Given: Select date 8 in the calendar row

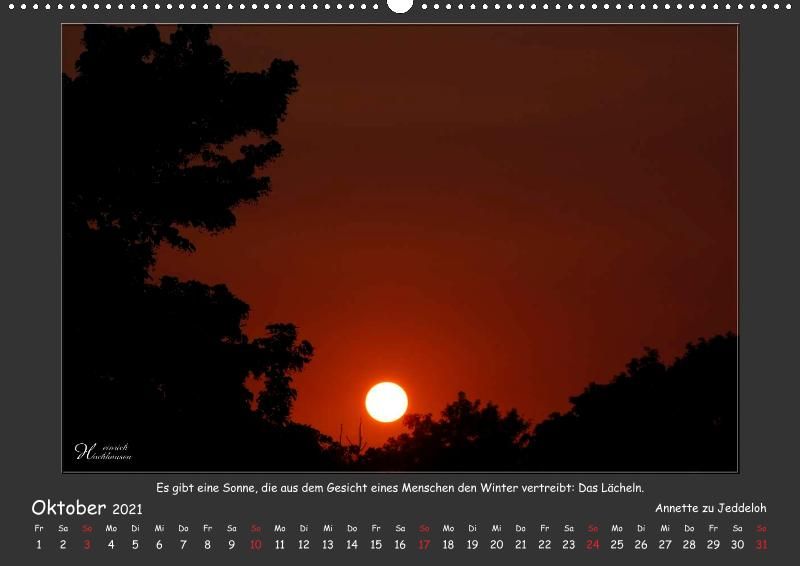Looking at the screenshot, I should [207, 545].
